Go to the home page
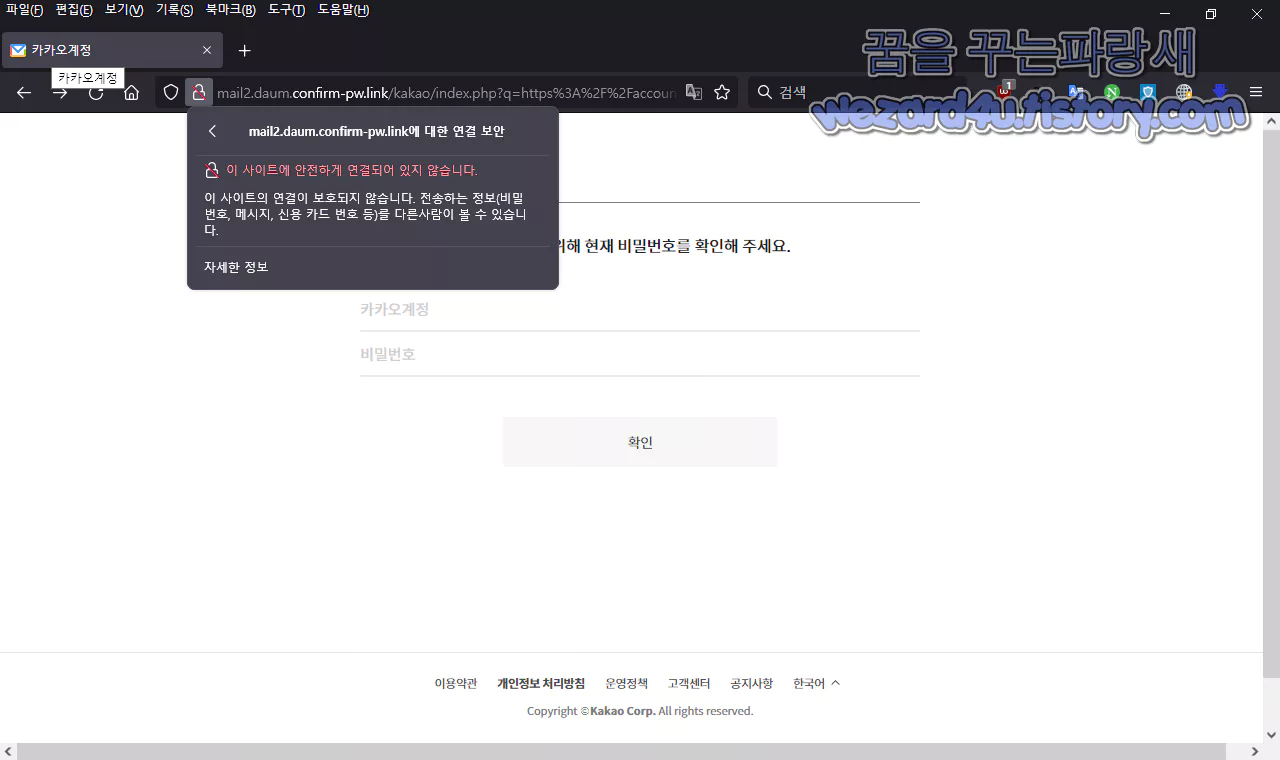Image resolution: width=1280 pixels, height=760 pixels. [131, 92]
